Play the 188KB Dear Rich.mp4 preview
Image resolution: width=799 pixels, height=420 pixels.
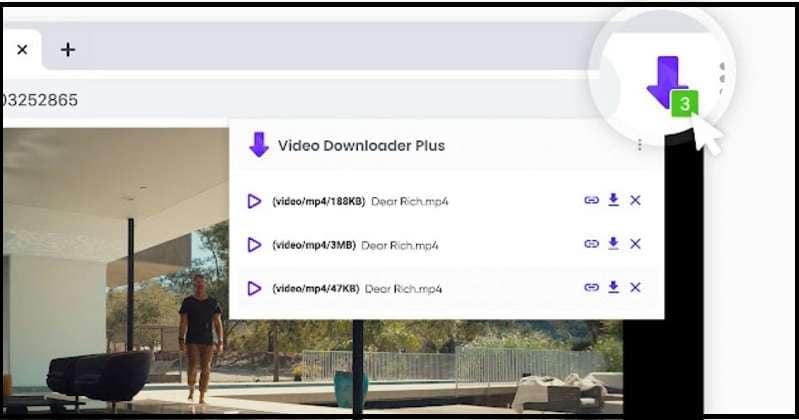point(254,201)
